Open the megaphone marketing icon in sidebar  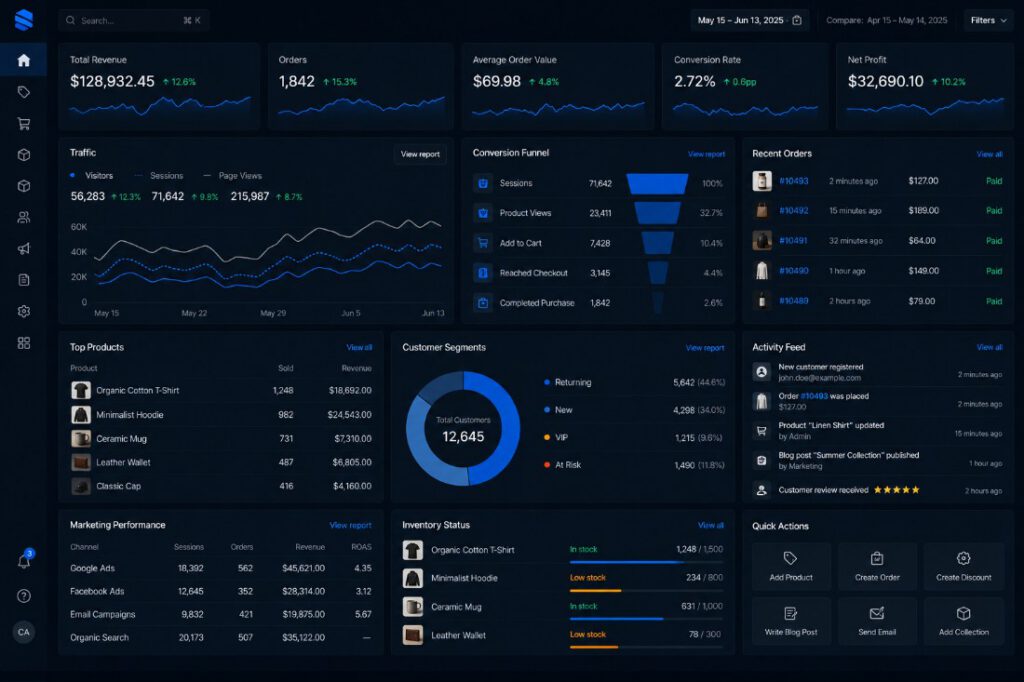click(x=24, y=249)
